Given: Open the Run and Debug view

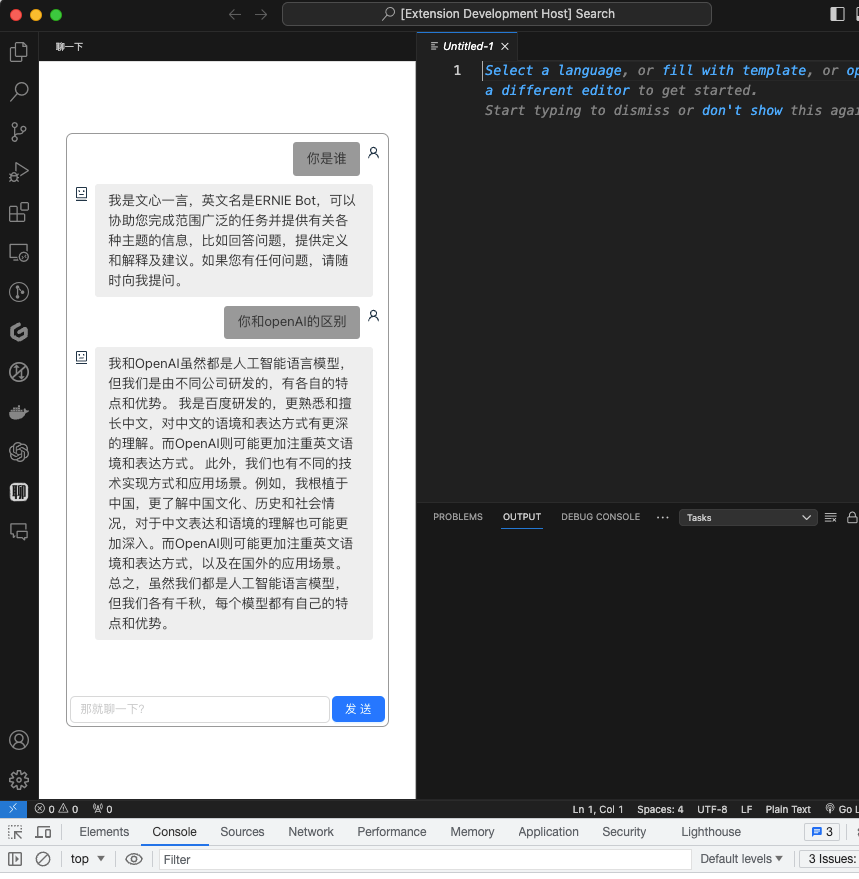Looking at the screenshot, I should tap(18, 172).
